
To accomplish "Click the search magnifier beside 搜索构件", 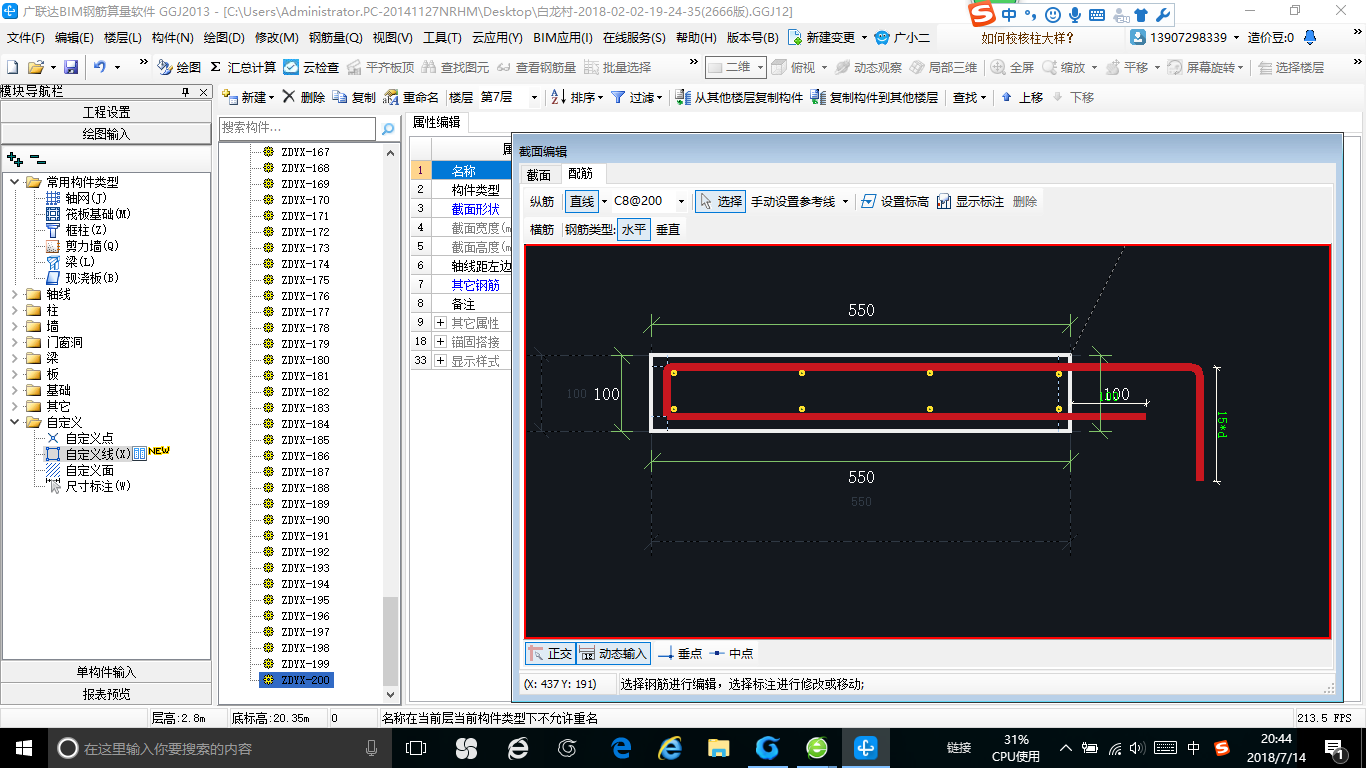I will tap(388, 129).
